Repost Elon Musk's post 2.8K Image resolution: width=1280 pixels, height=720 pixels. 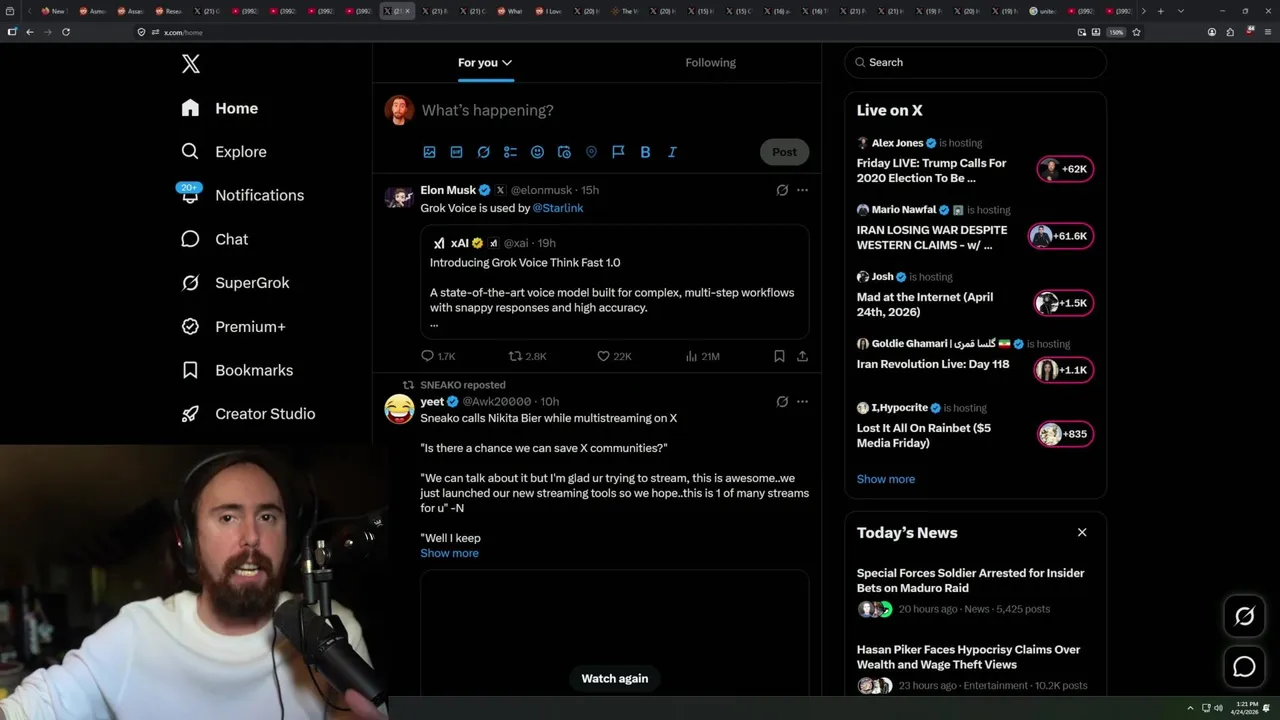pos(527,356)
